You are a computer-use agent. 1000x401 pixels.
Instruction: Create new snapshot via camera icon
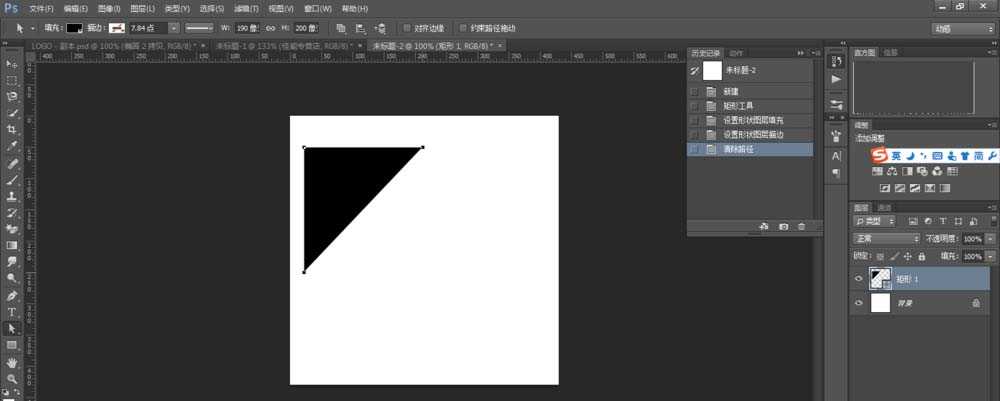coord(783,227)
